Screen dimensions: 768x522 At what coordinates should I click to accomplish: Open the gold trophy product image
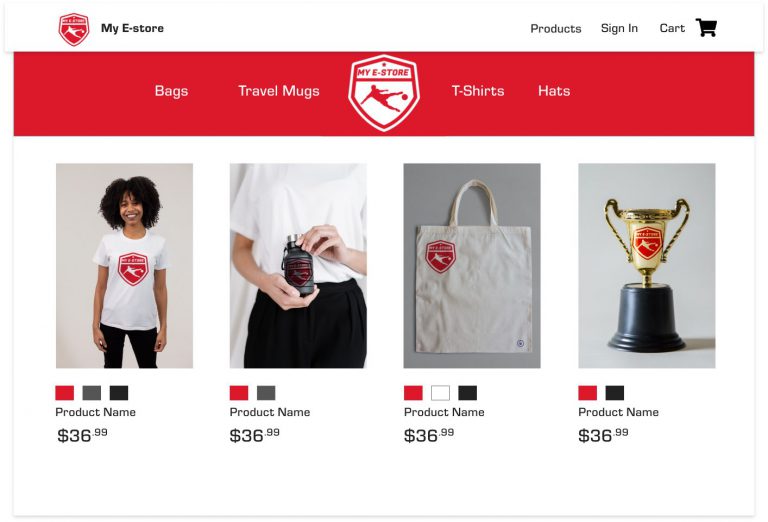(647, 266)
